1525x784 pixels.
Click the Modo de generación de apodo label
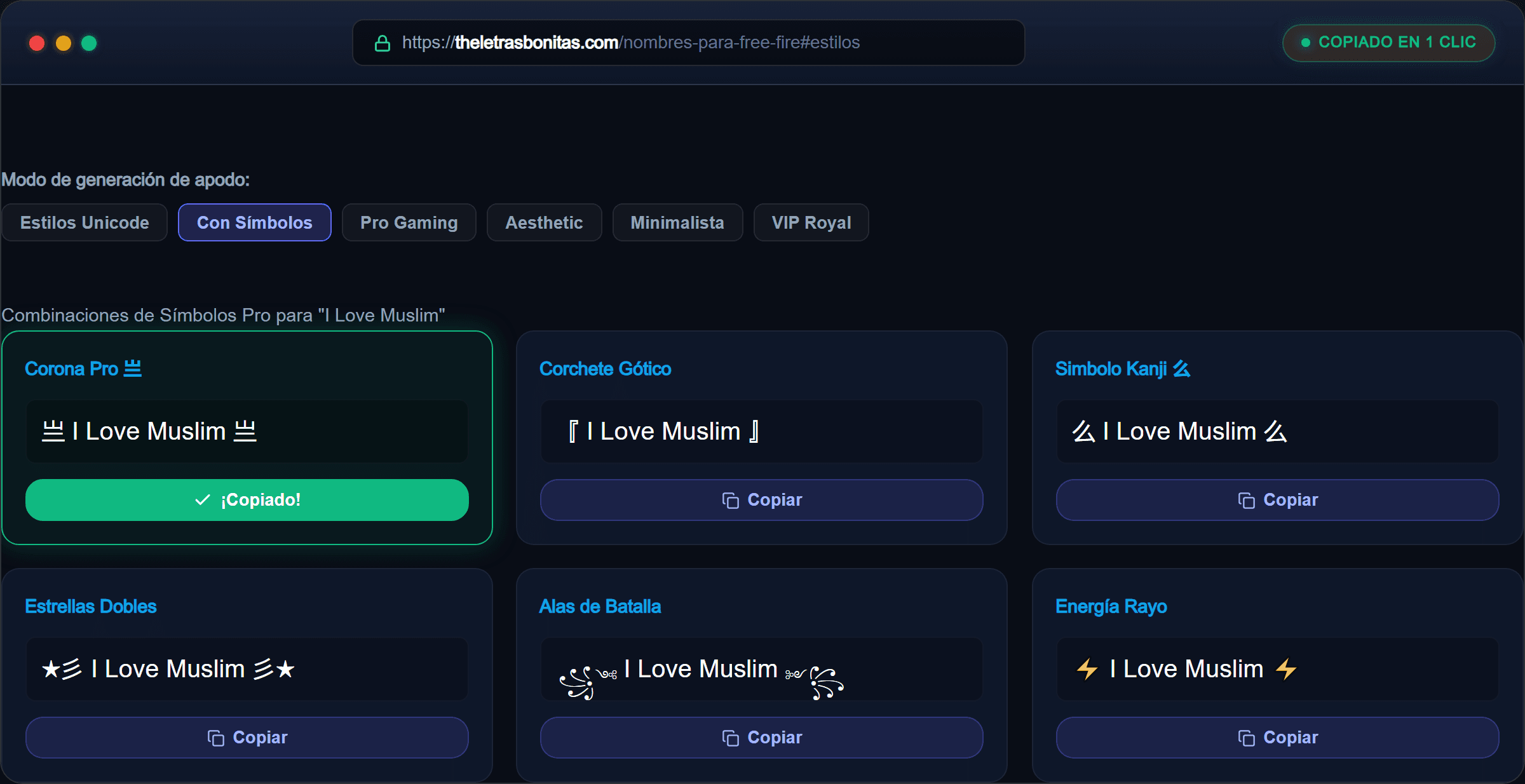coord(126,180)
